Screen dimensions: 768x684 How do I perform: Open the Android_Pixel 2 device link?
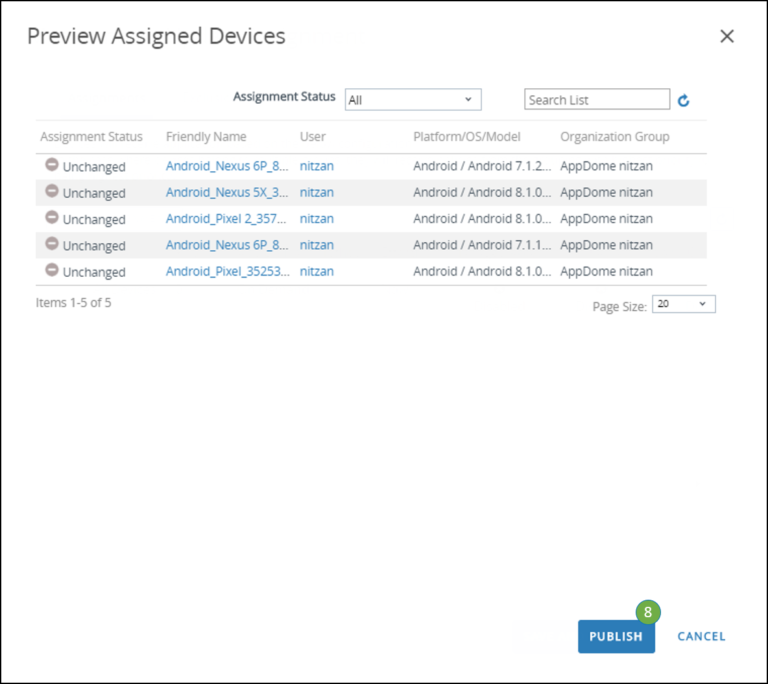click(x=227, y=218)
